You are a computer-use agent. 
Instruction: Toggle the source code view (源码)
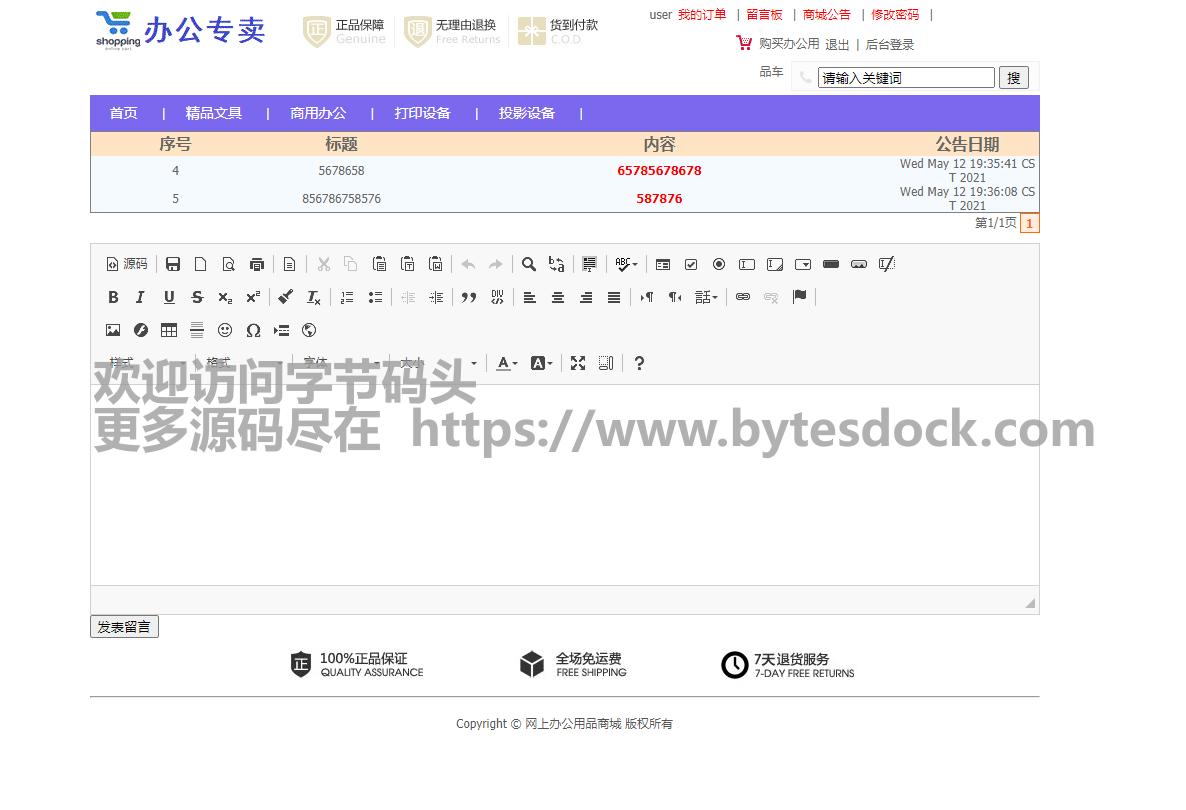point(127,264)
